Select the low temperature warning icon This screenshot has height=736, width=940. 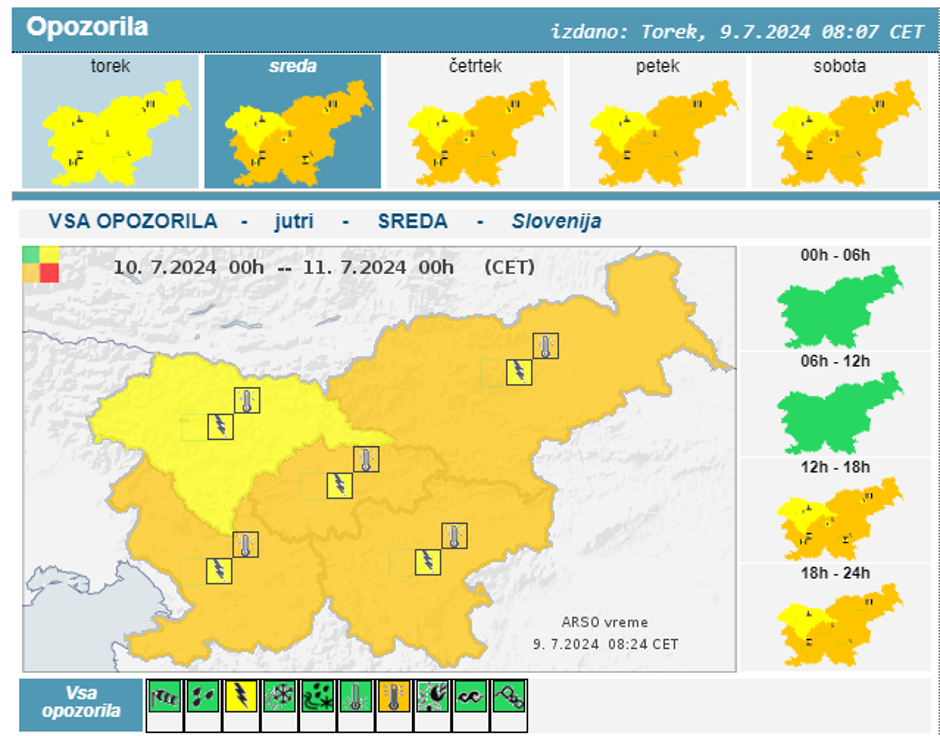click(x=355, y=696)
